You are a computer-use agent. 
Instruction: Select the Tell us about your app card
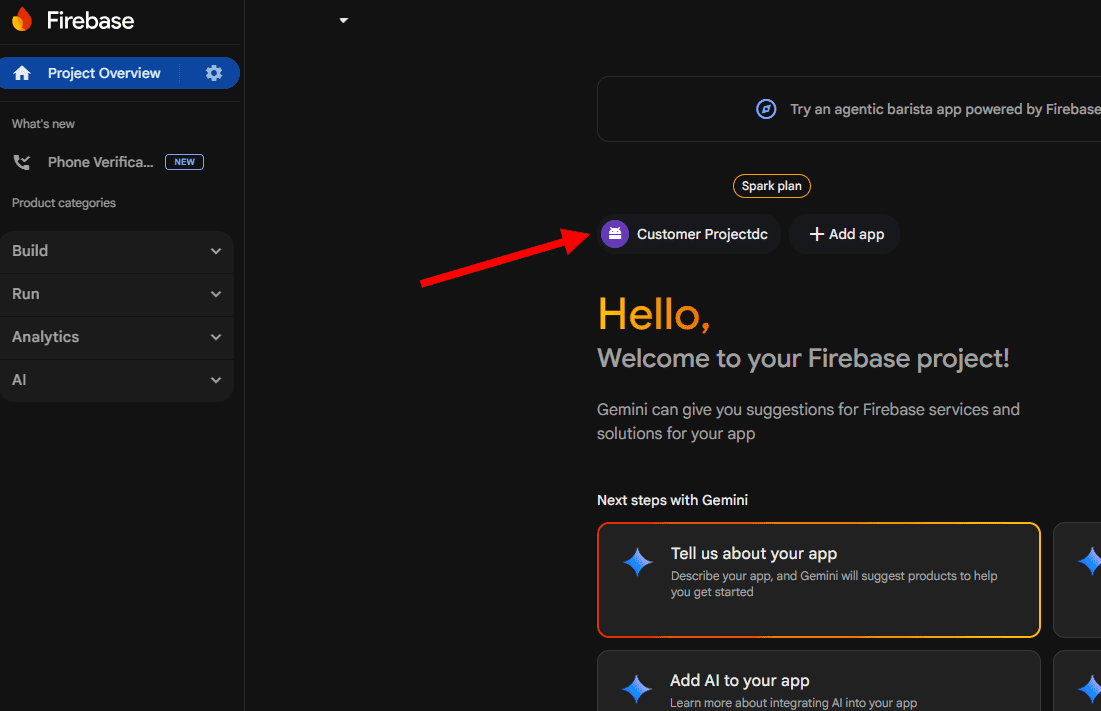pos(819,580)
